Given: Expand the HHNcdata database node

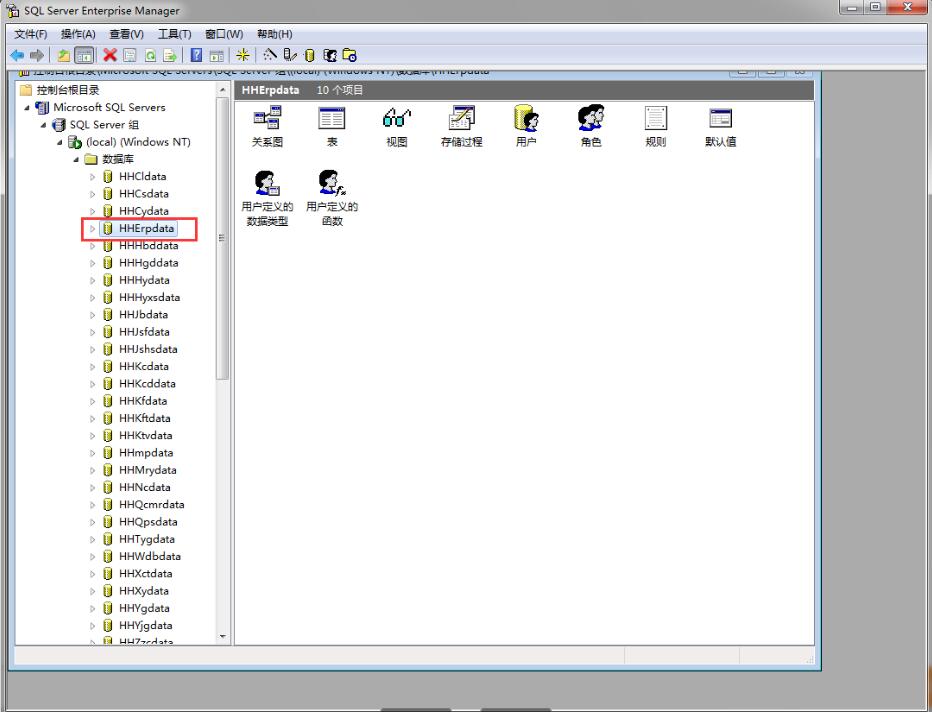Looking at the screenshot, I should 92,487.
